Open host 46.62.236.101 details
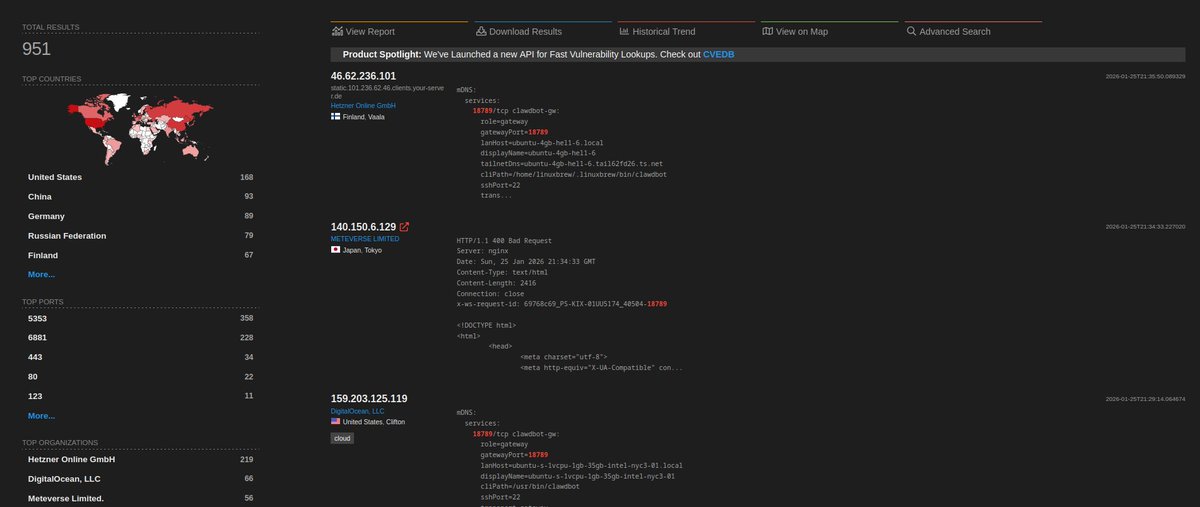The width and height of the screenshot is (1200, 507). pos(363,76)
